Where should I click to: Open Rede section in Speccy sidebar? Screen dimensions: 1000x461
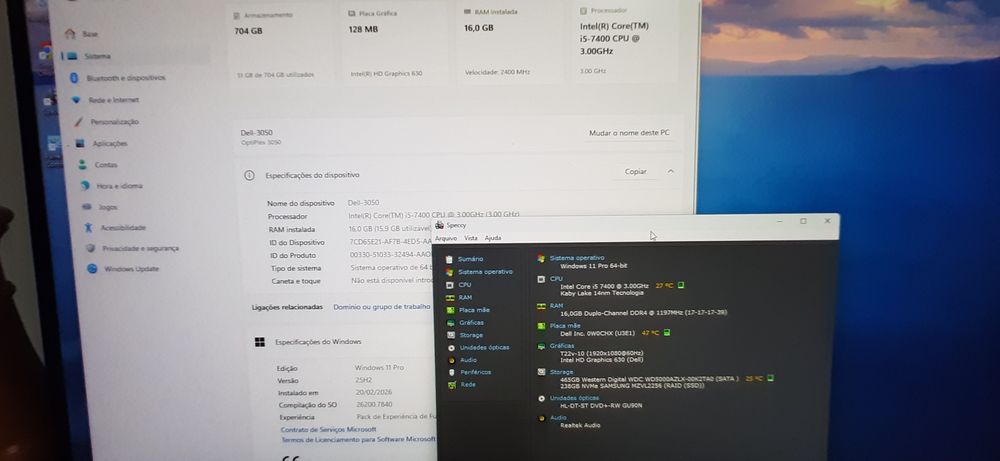point(468,384)
